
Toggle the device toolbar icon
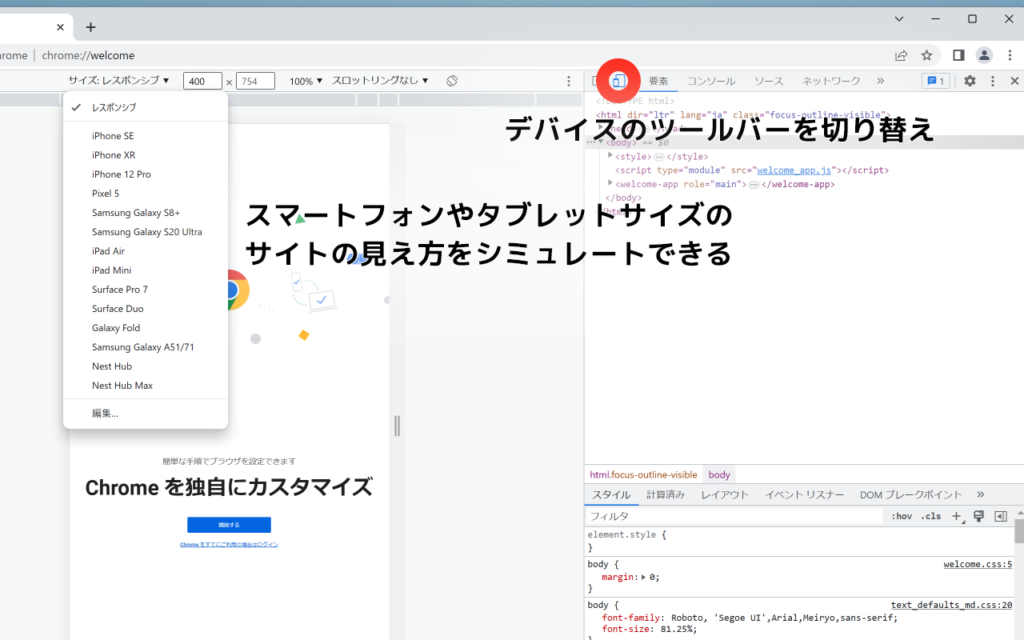pos(619,81)
